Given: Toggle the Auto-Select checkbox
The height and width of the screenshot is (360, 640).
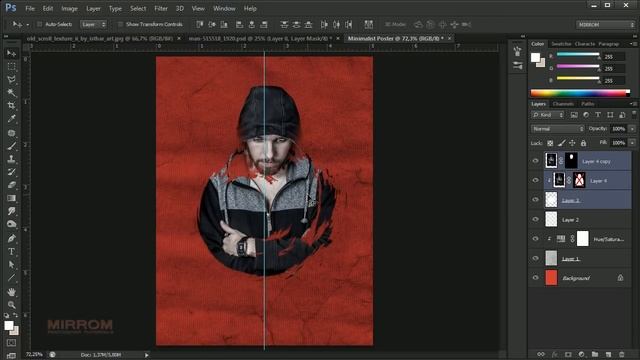Looking at the screenshot, I should tap(40, 24).
